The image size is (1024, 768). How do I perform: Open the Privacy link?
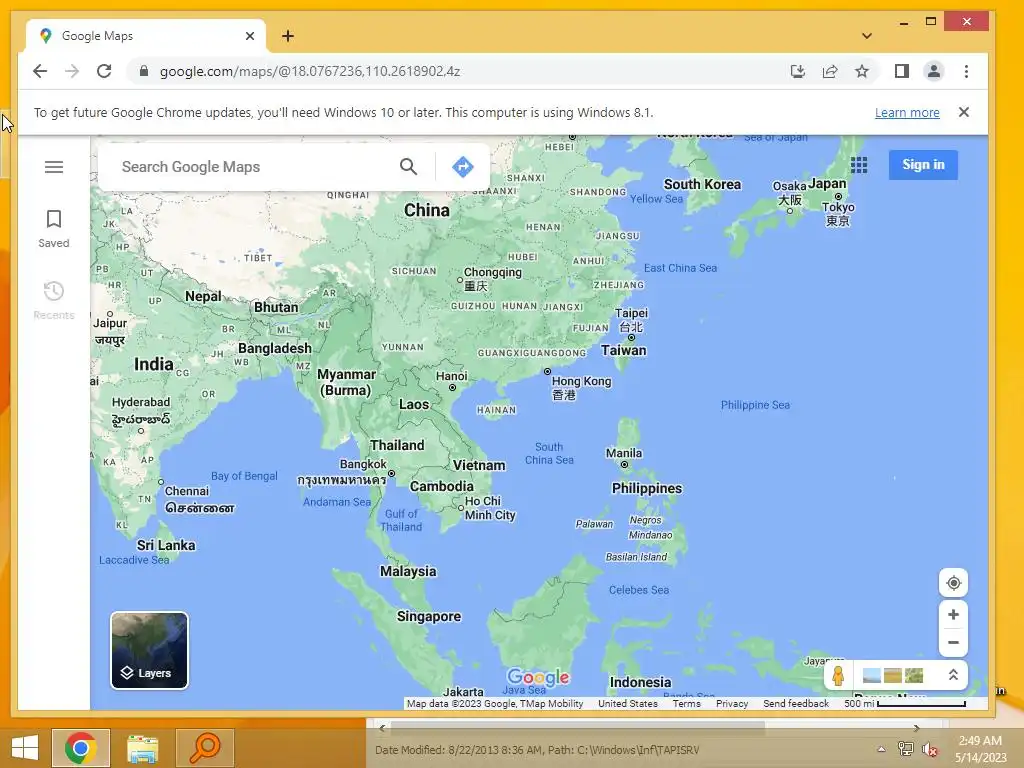732,703
